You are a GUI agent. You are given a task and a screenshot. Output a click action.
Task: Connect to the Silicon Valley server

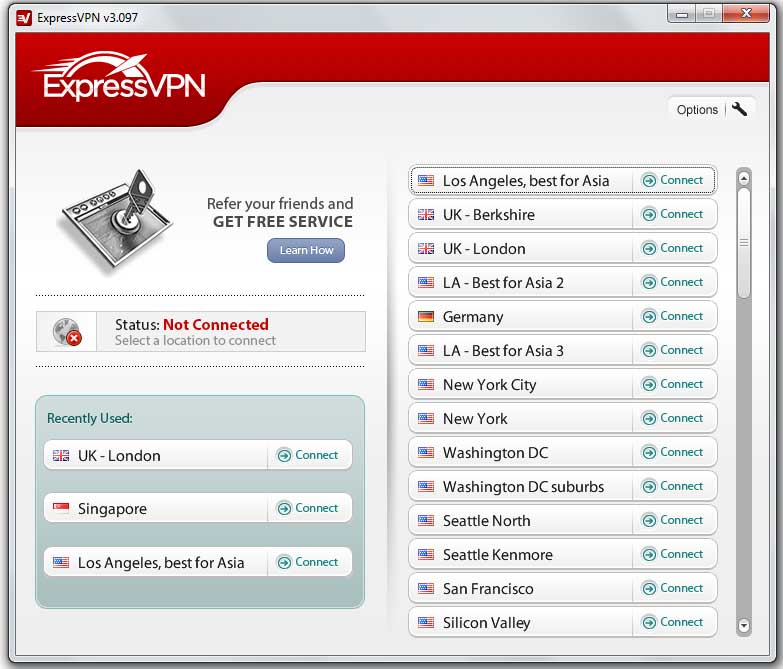[674, 622]
